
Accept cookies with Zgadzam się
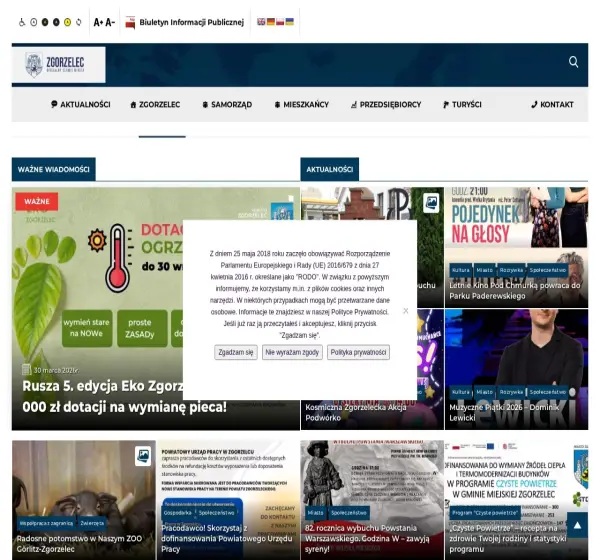point(236,352)
